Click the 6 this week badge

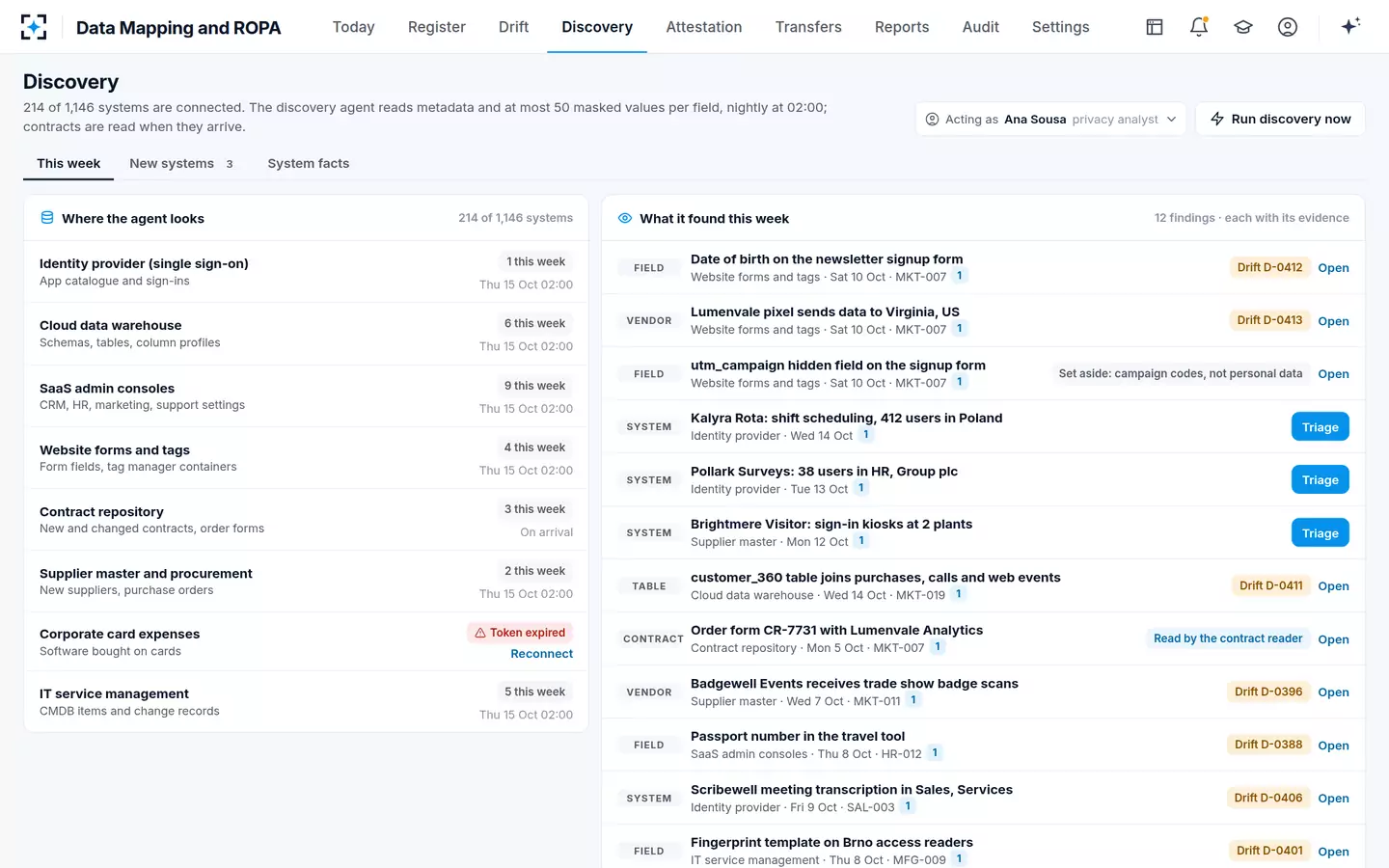pos(534,324)
